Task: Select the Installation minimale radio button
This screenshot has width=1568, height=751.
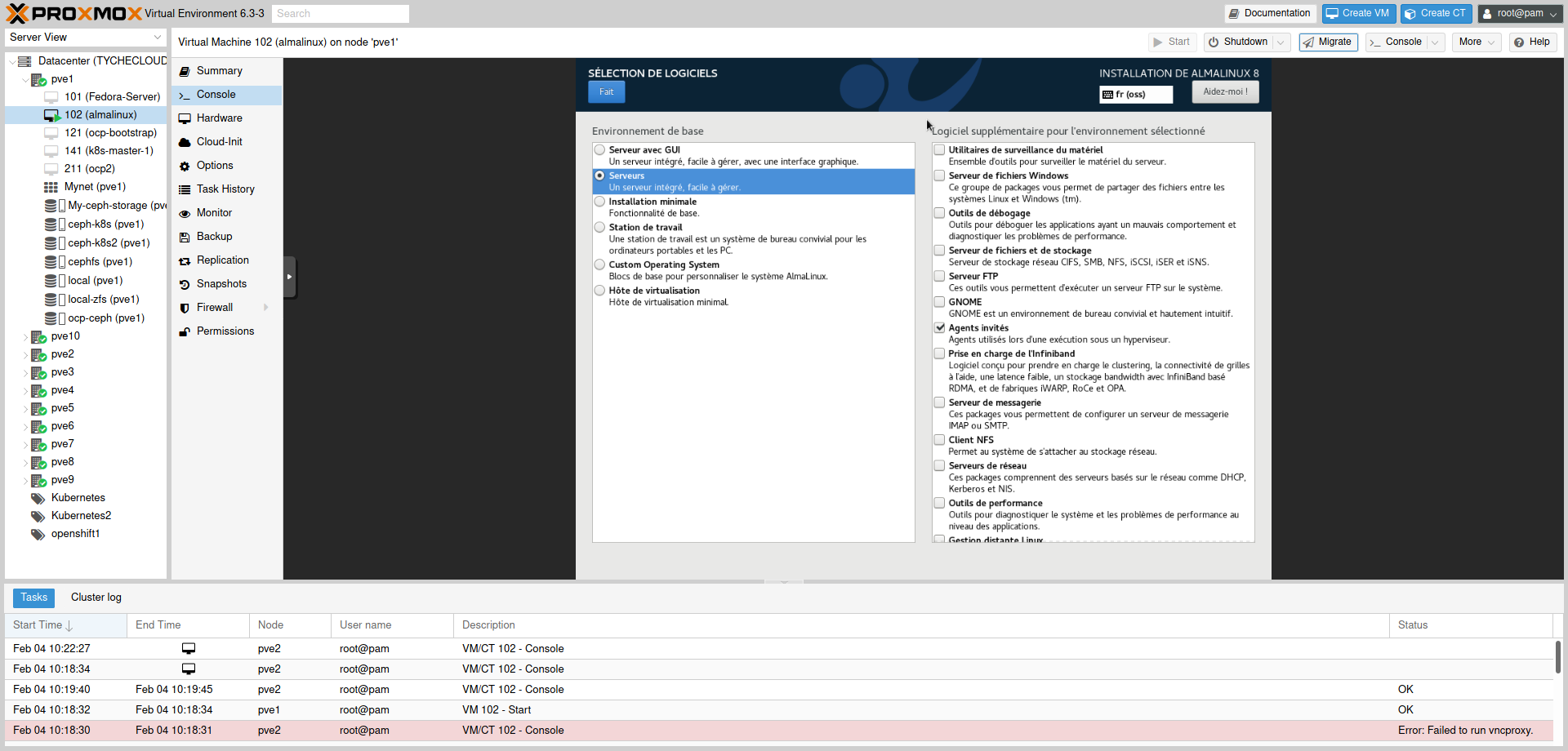Action: click(x=600, y=202)
